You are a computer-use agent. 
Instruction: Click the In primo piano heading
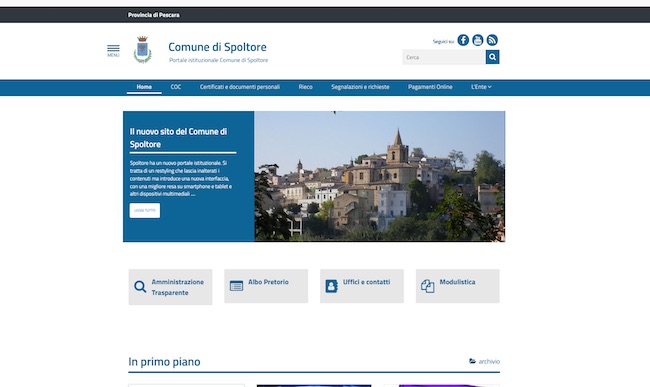point(164,362)
